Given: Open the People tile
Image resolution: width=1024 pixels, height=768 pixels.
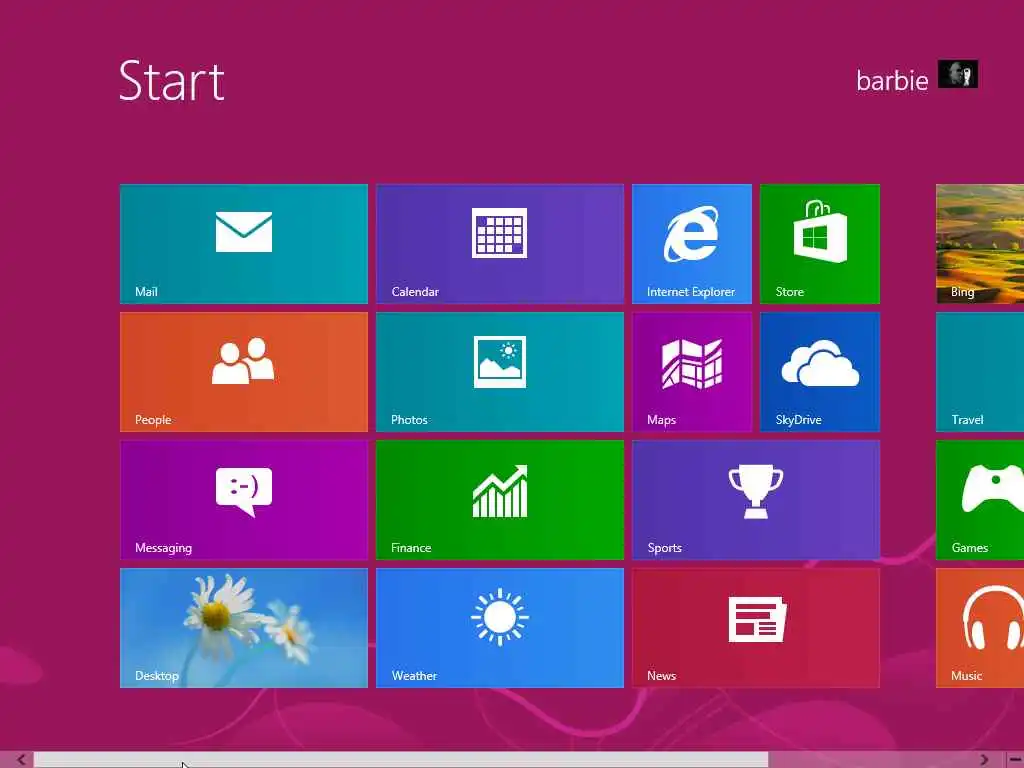Looking at the screenshot, I should click(x=244, y=372).
